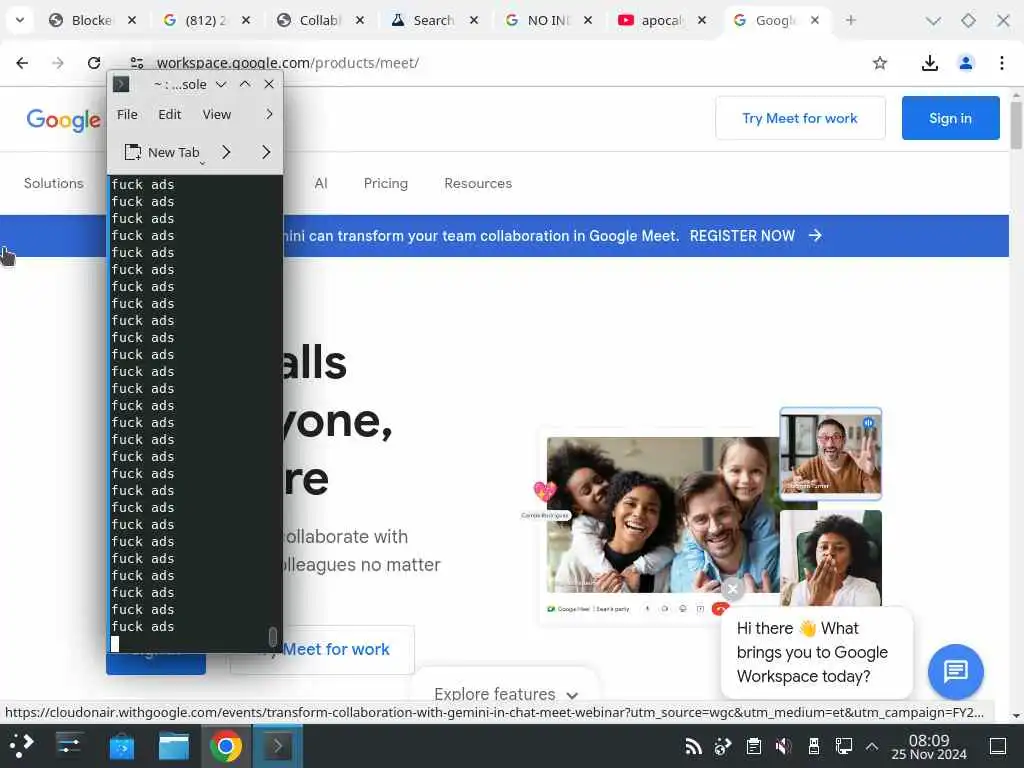Open the Chrome three-dot menu
Screen dimensions: 1024x768
point(1001,63)
